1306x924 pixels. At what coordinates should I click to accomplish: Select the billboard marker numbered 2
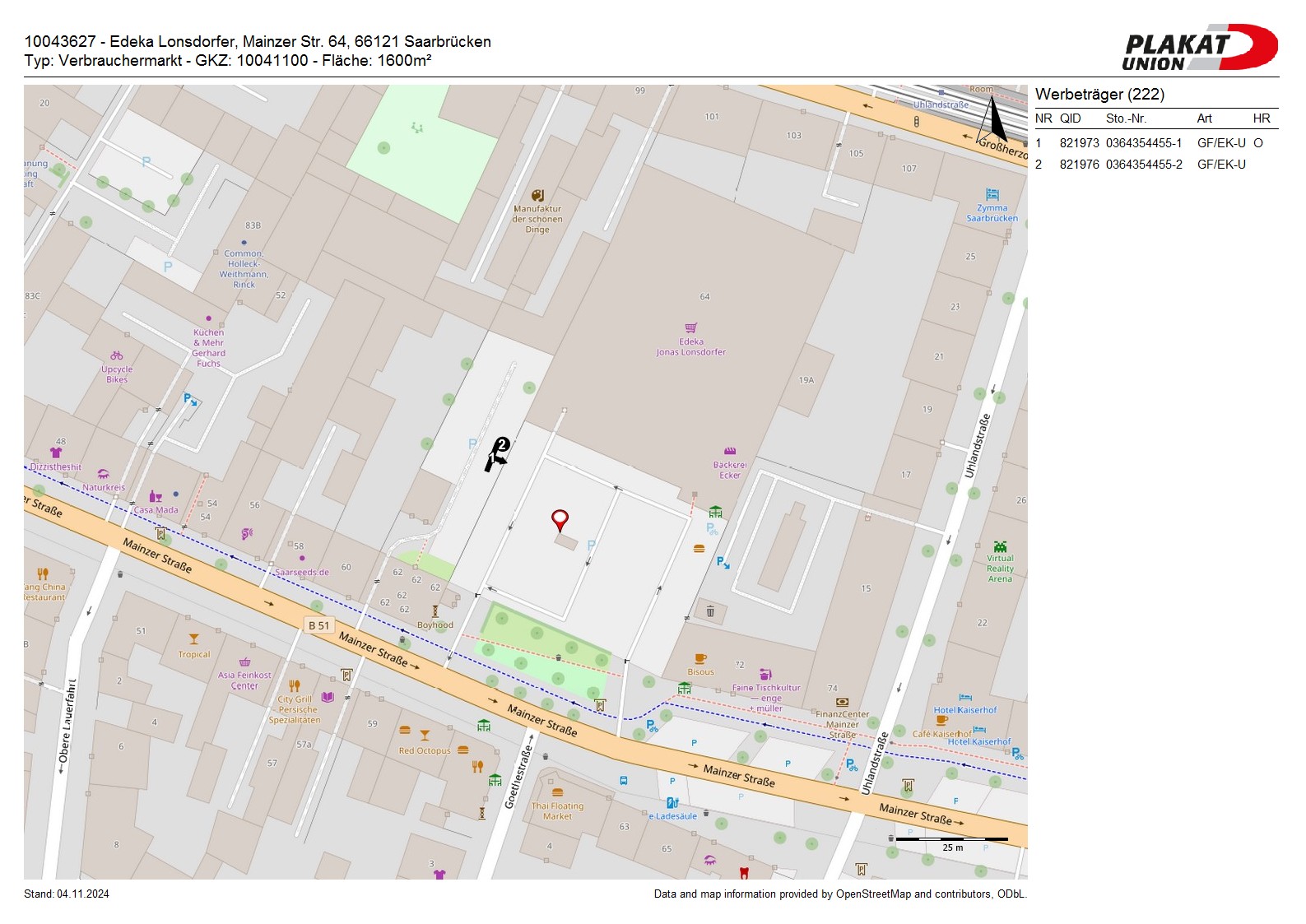(502, 444)
